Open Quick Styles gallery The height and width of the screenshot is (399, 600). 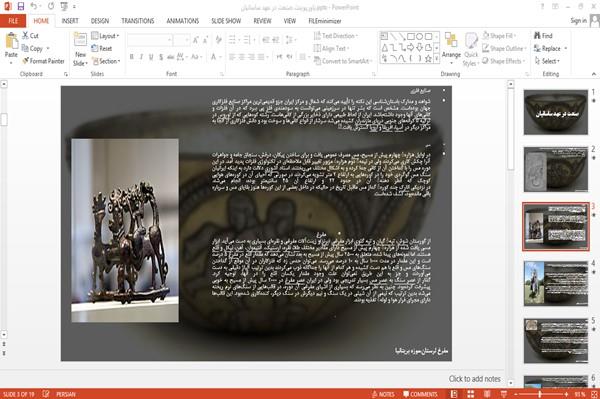tap(471, 49)
